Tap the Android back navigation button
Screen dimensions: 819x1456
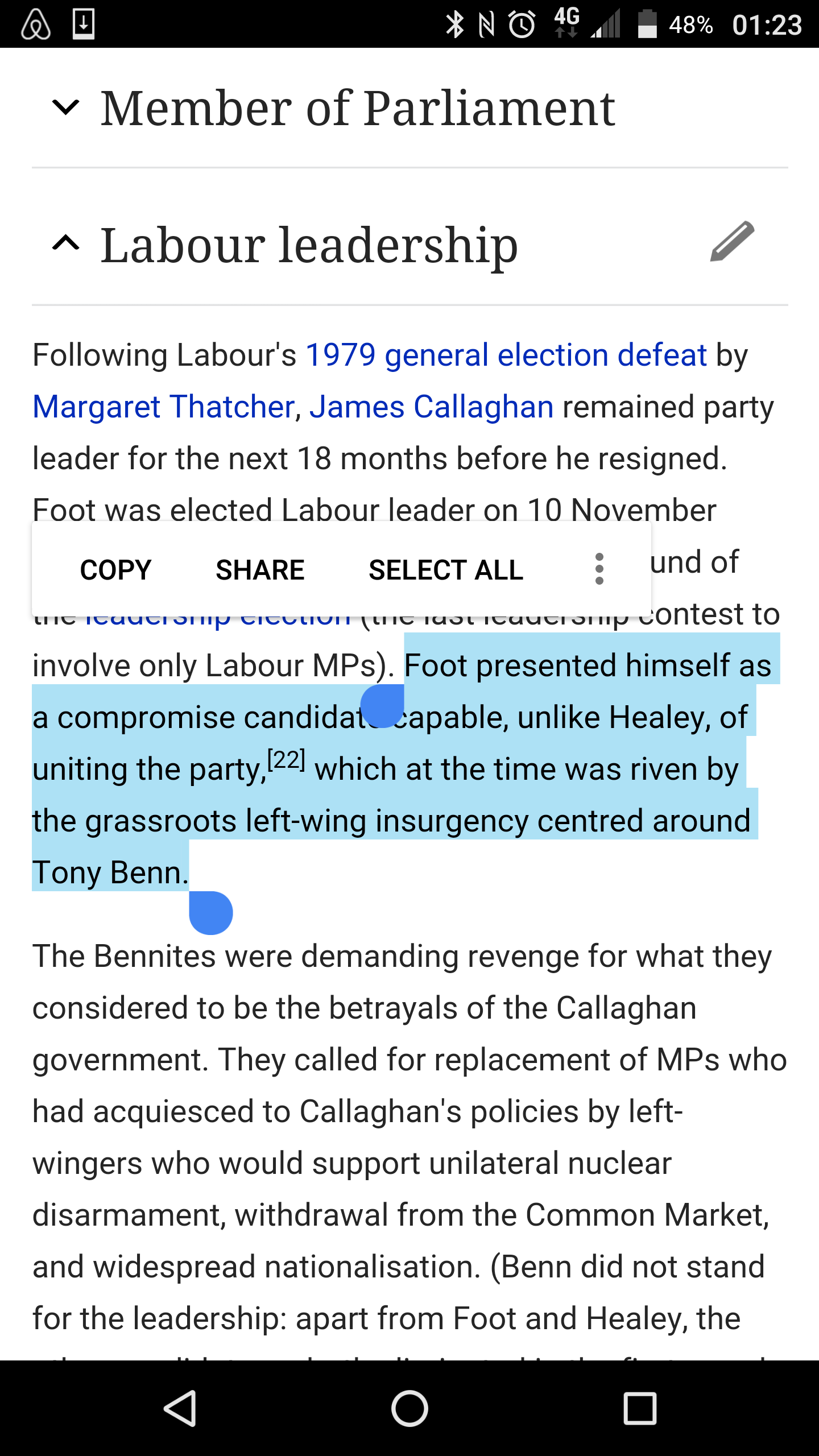point(180,1408)
